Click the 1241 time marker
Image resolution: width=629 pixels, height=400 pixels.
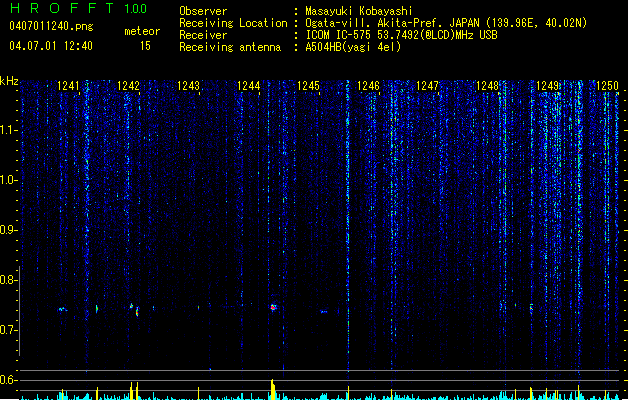click(x=68, y=86)
